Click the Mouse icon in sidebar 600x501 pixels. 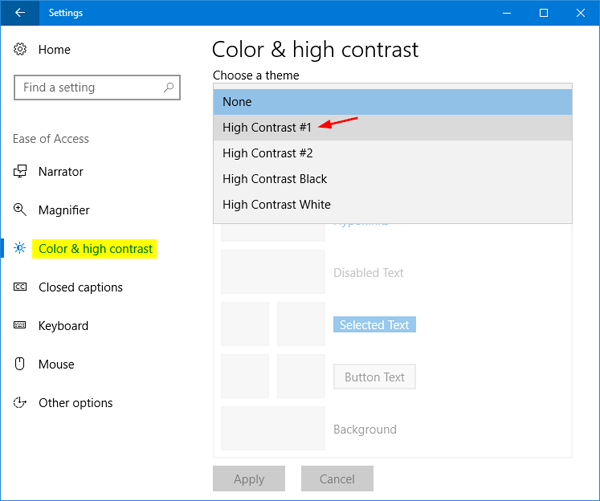pos(20,364)
